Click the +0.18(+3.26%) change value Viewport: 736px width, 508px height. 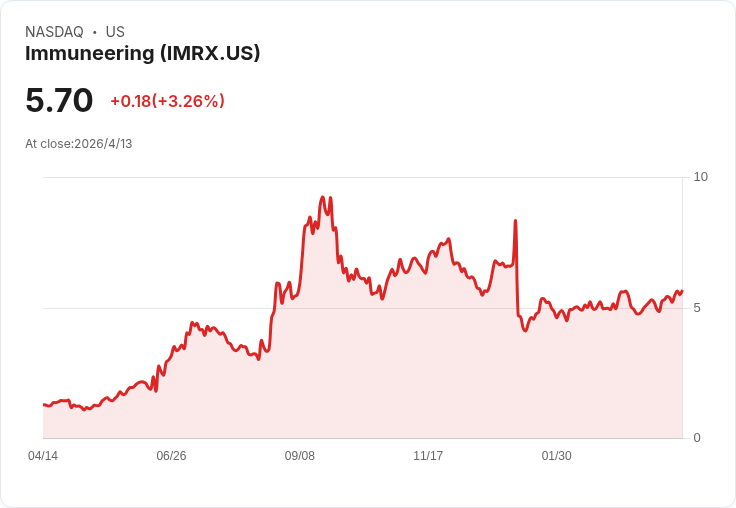167,101
